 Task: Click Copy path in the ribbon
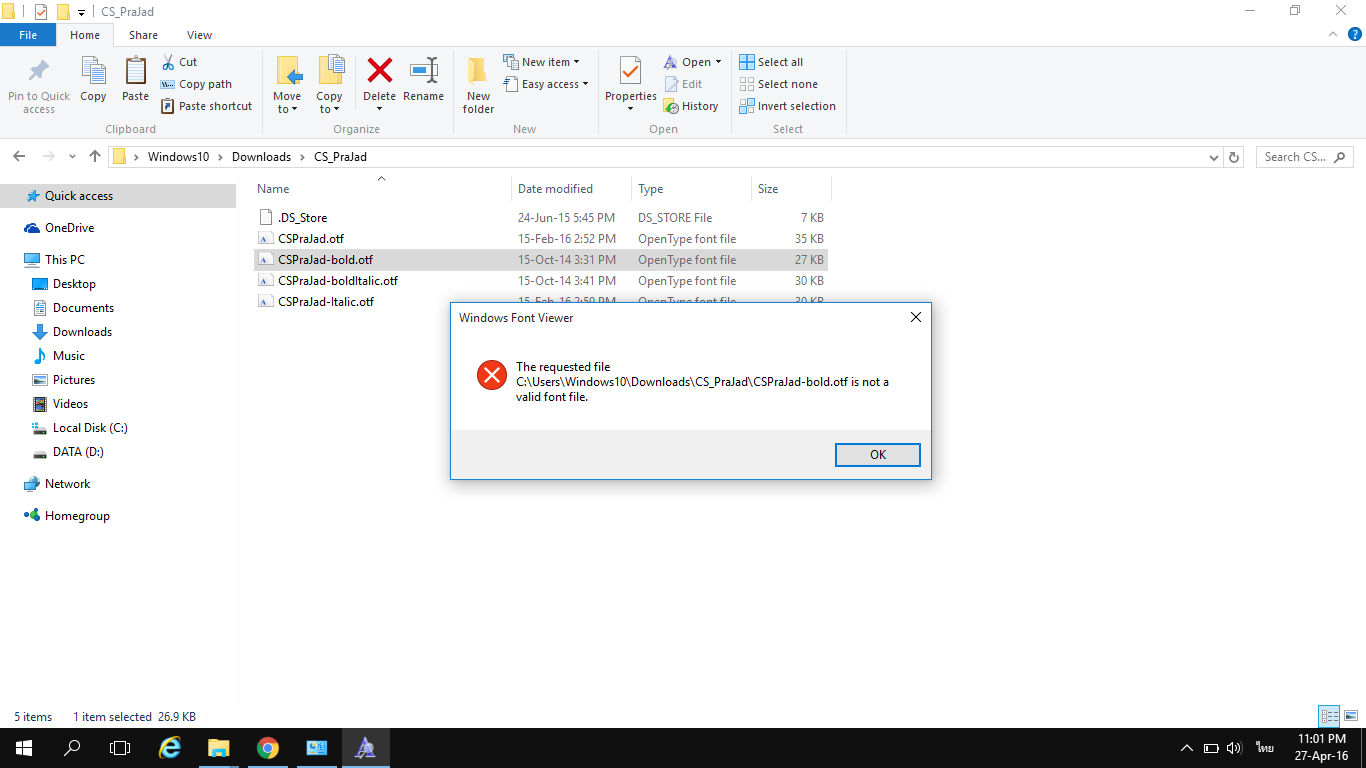click(x=196, y=84)
